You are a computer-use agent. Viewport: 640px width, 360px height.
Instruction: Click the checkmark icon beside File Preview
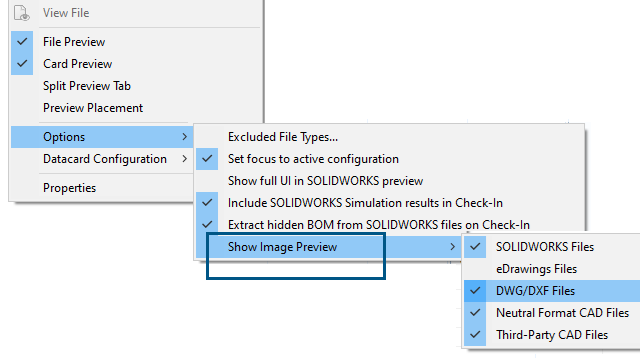click(x=22, y=42)
